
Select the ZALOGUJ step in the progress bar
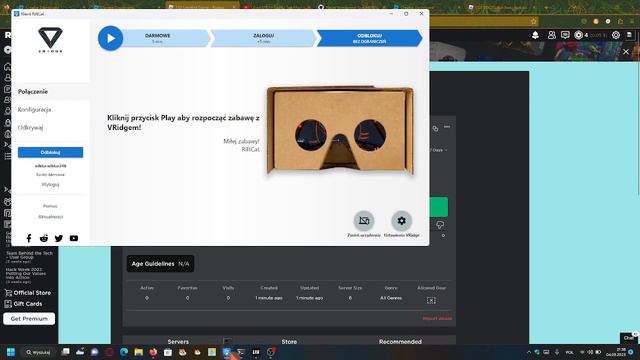264,38
